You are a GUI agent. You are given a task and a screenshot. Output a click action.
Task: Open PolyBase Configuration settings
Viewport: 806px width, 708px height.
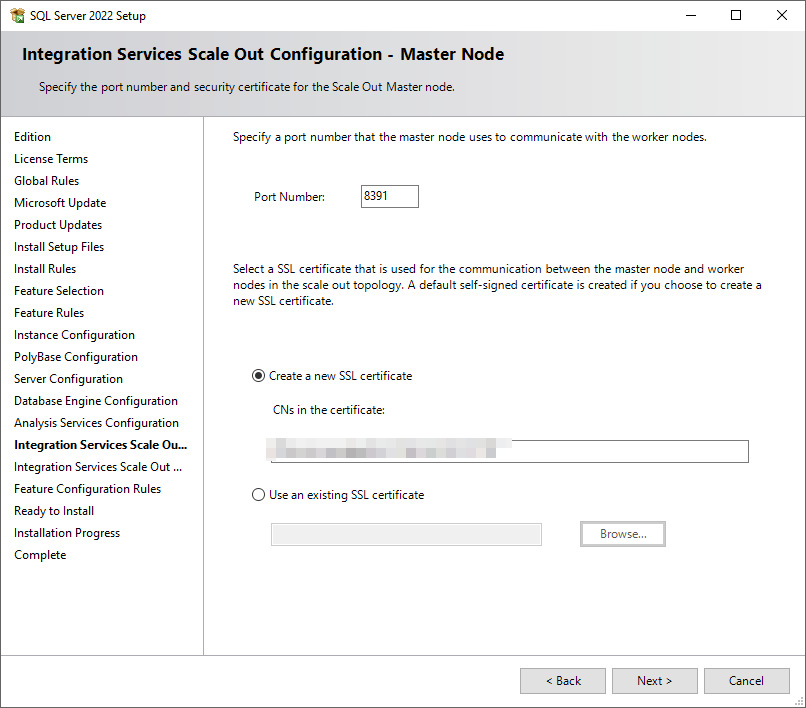point(75,356)
